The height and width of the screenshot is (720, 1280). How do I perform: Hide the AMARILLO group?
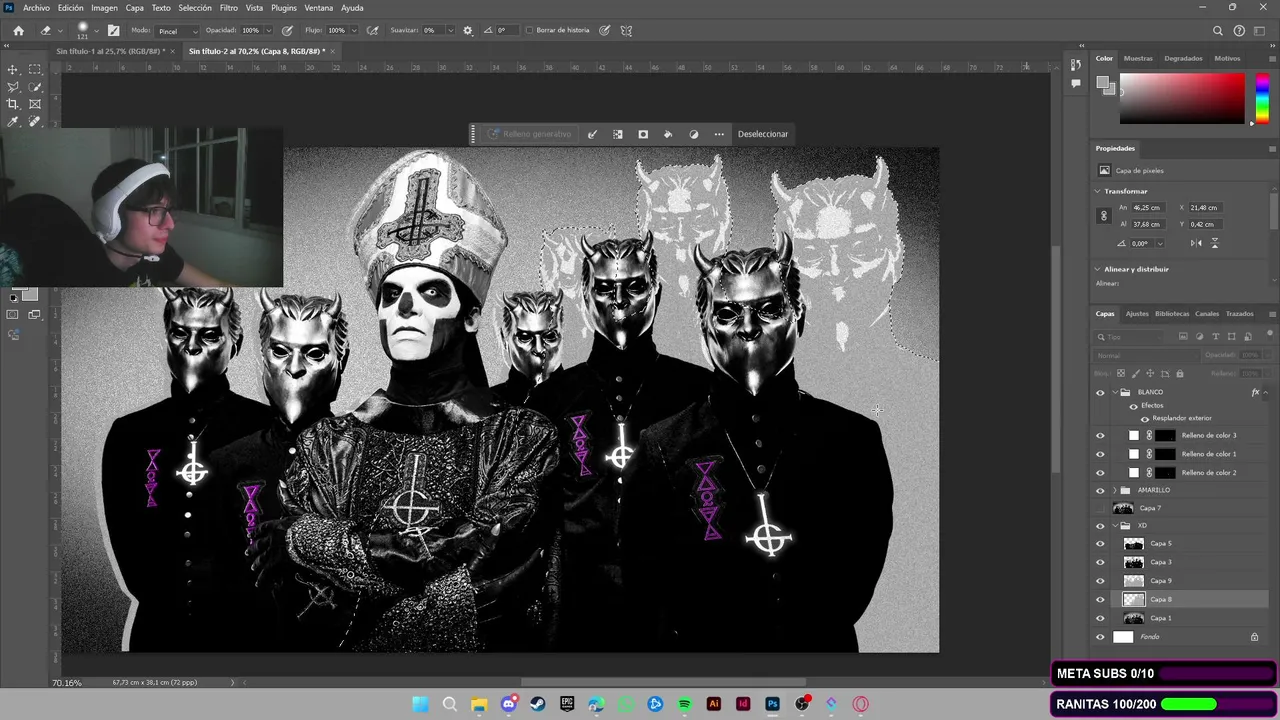(1100, 490)
